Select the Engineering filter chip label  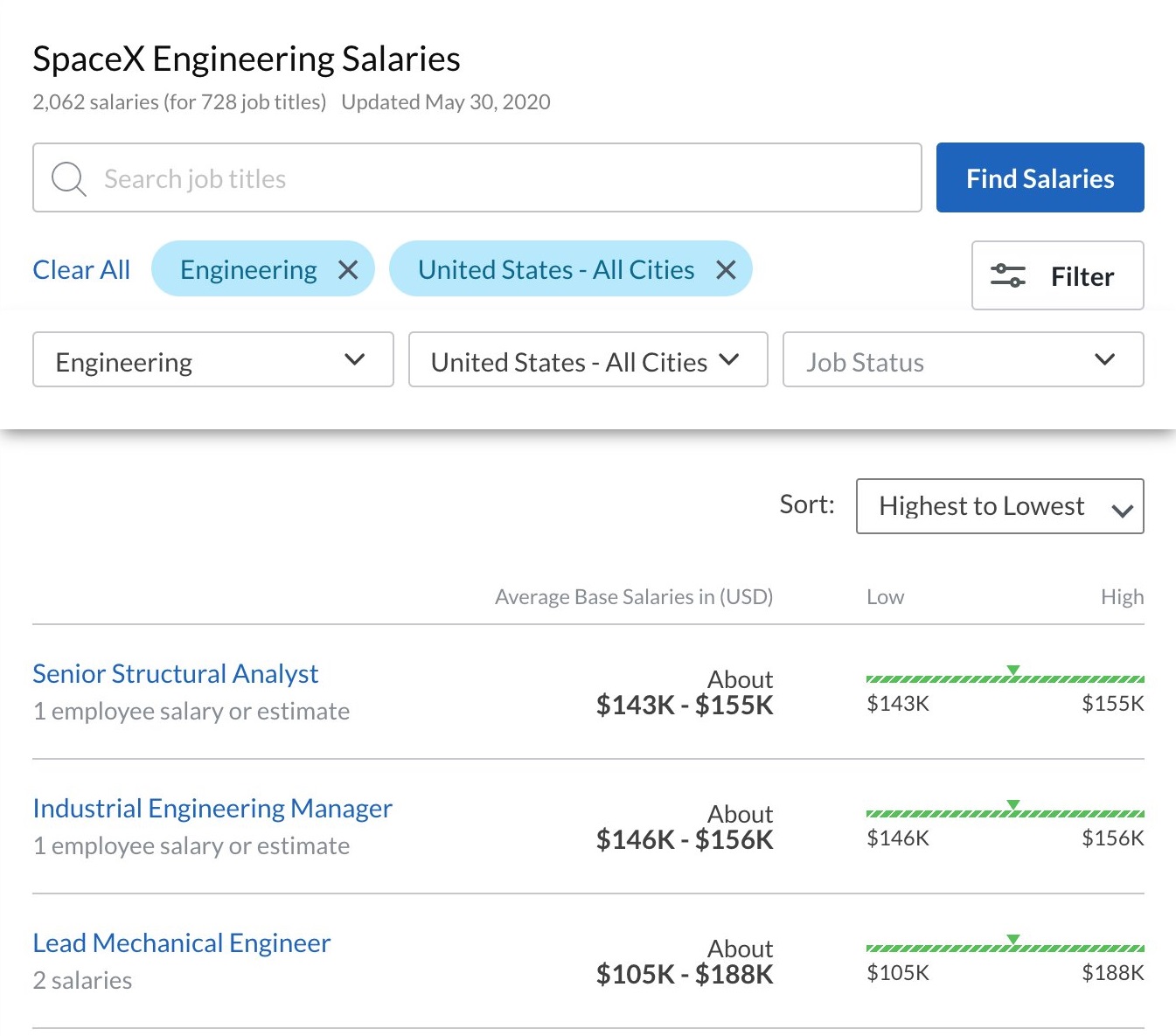click(249, 270)
